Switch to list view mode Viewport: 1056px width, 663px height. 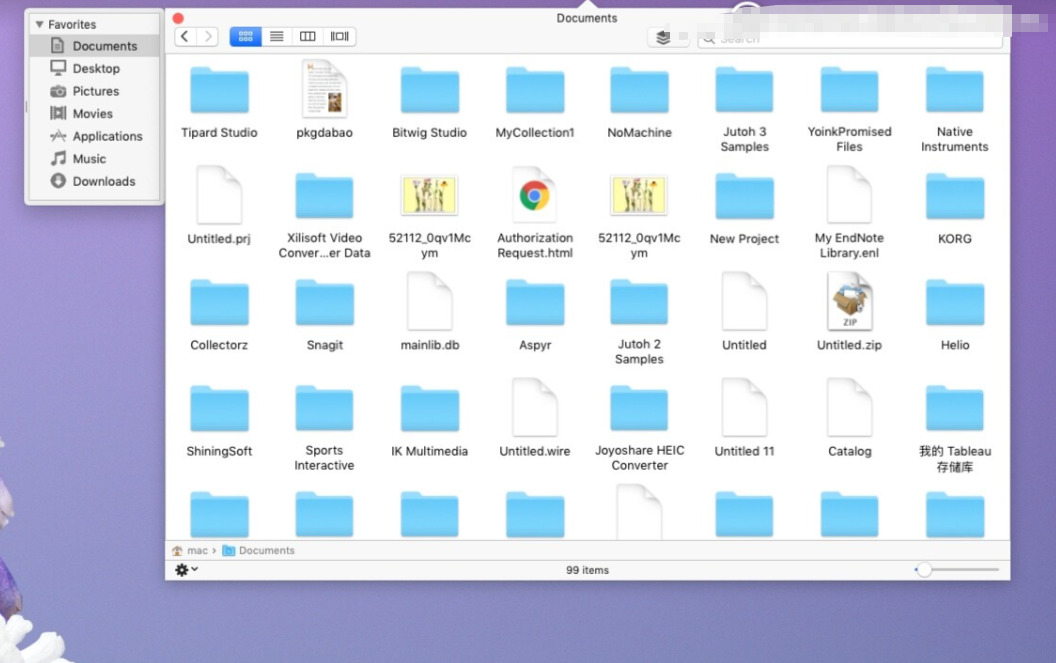(x=277, y=36)
